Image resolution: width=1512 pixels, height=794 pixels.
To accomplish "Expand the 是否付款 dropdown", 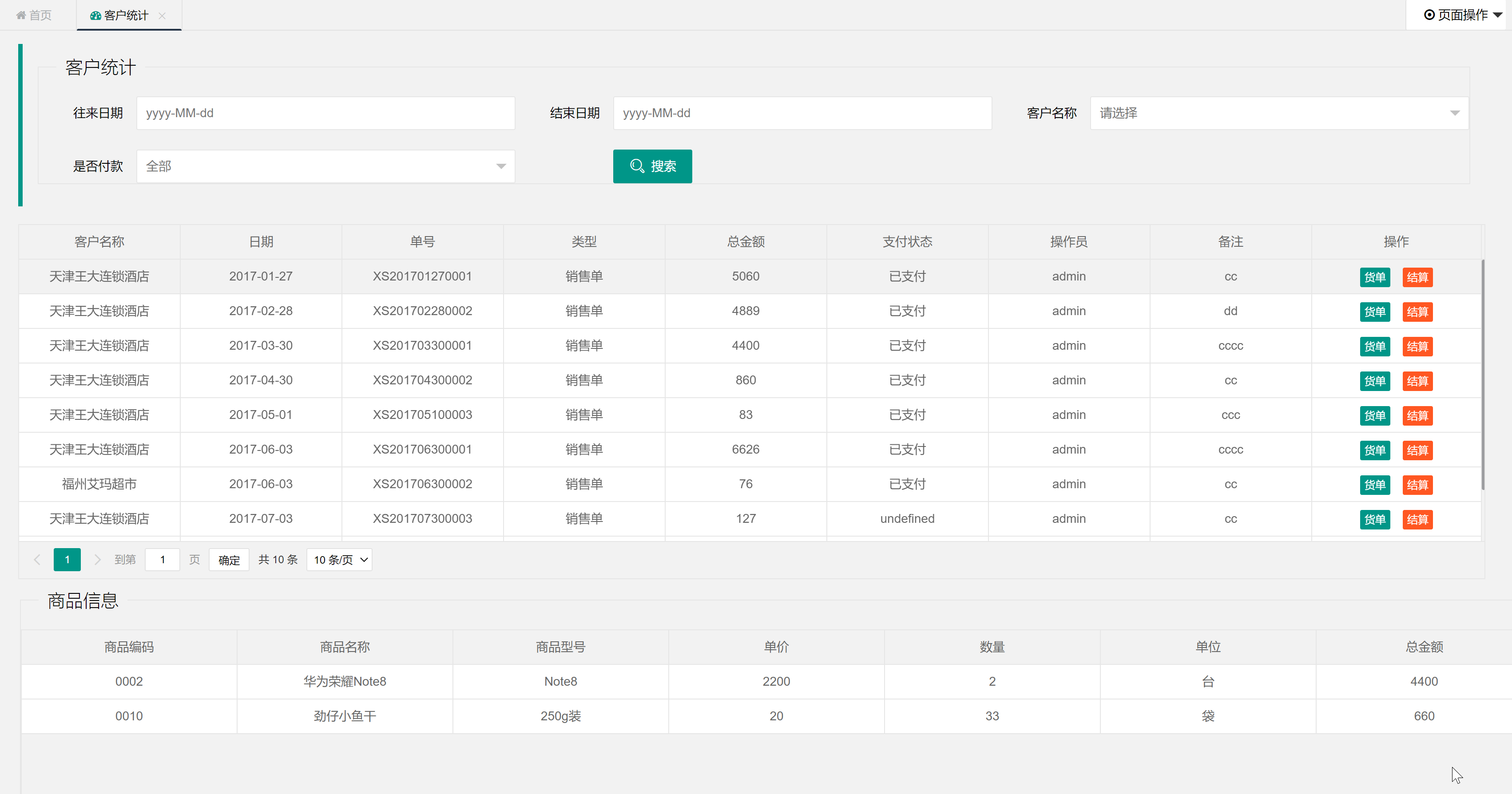I will tap(326, 167).
